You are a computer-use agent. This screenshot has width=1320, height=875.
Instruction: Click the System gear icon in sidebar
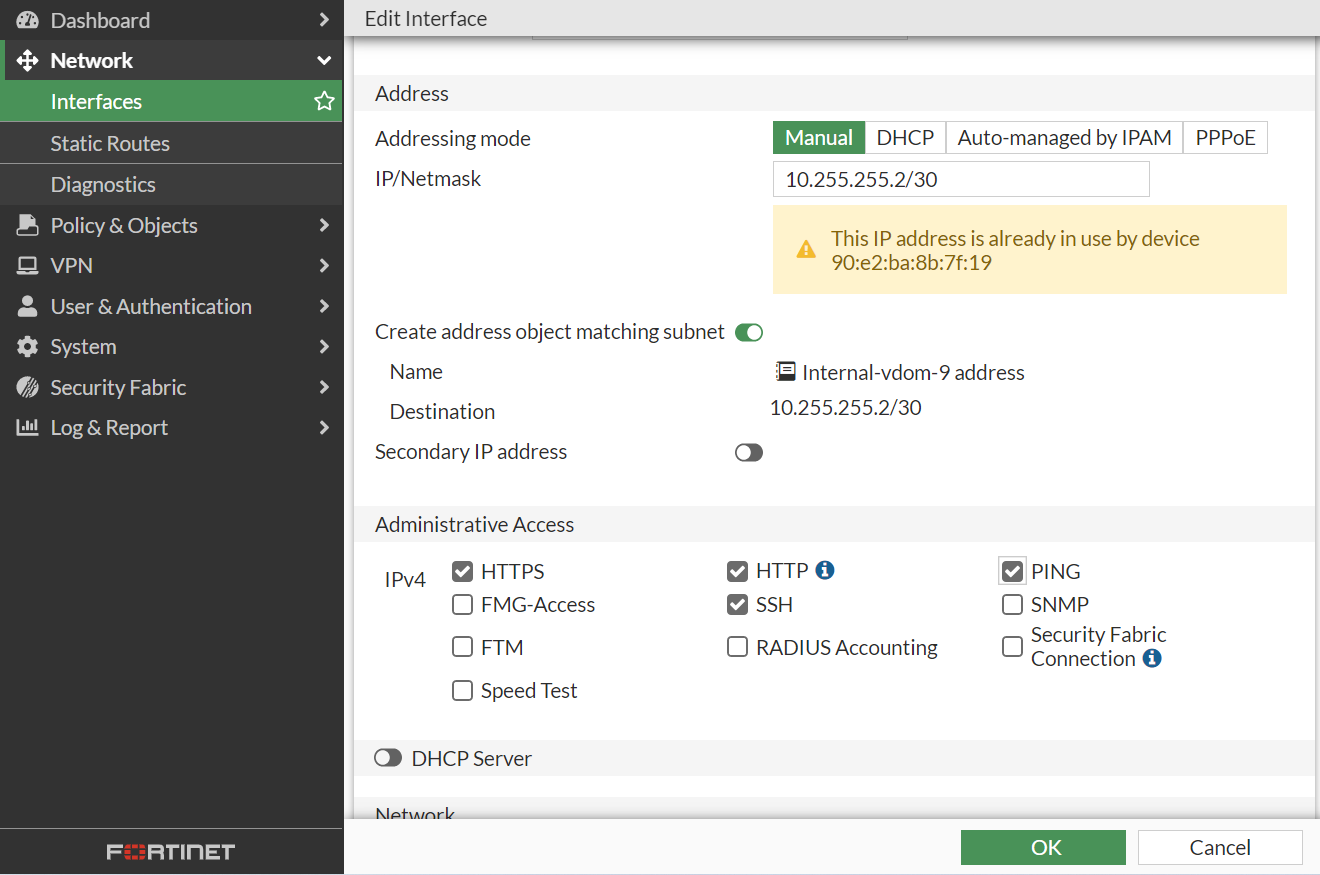coord(27,347)
